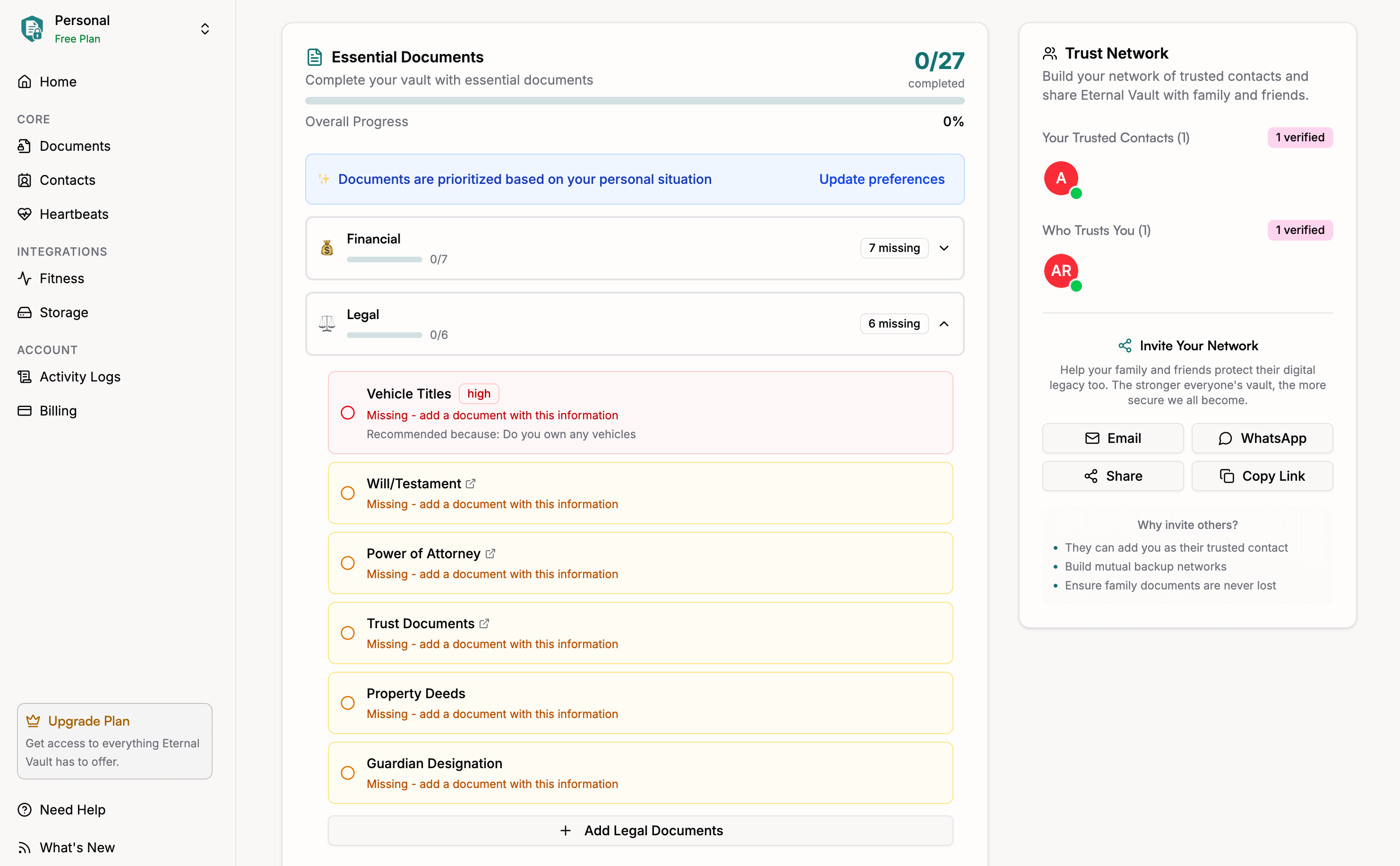Click the overall progress bar
This screenshot has width=1400, height=866.
click(634, 101)
